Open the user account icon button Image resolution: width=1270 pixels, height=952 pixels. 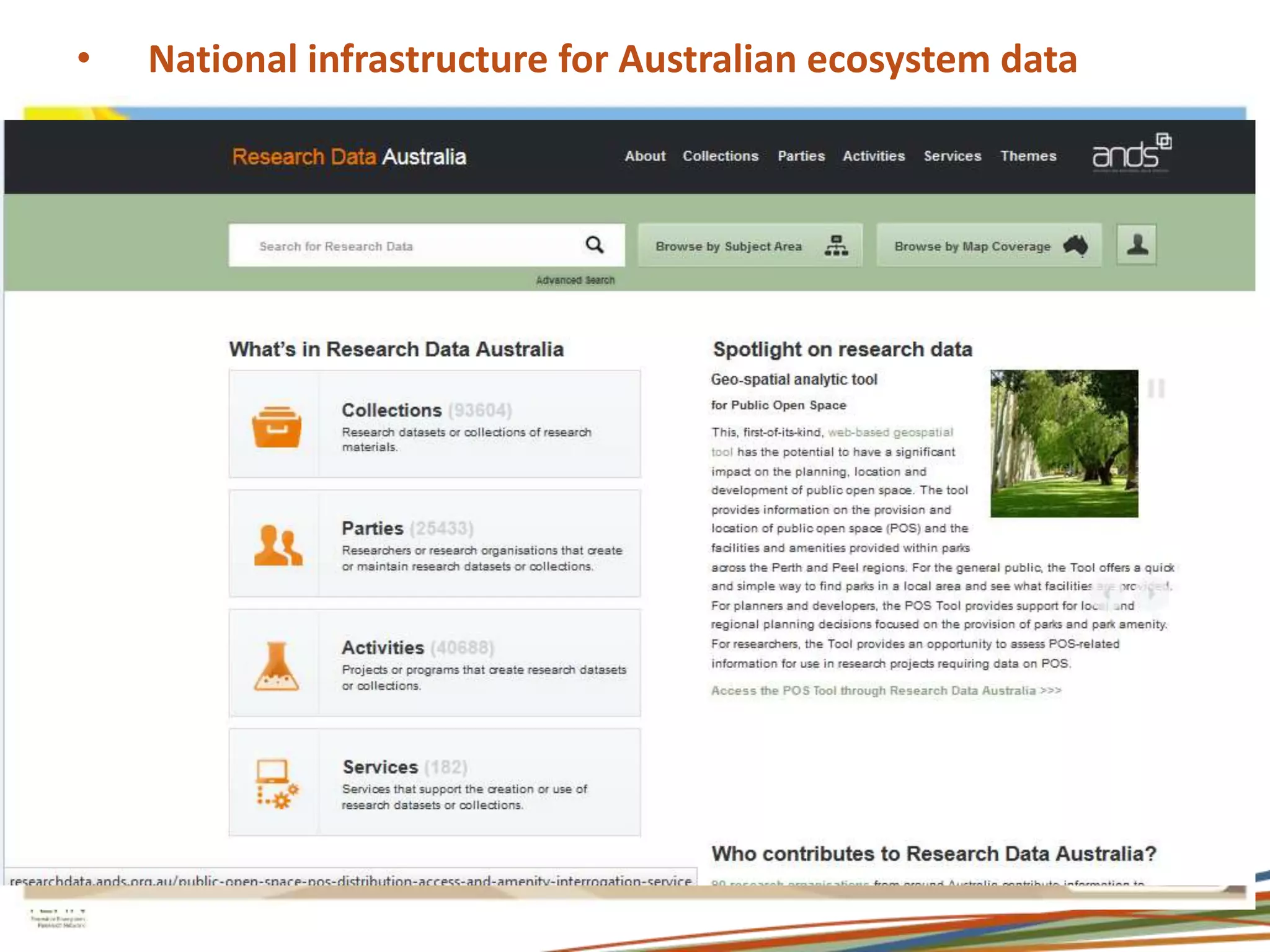click(1137, 245)
